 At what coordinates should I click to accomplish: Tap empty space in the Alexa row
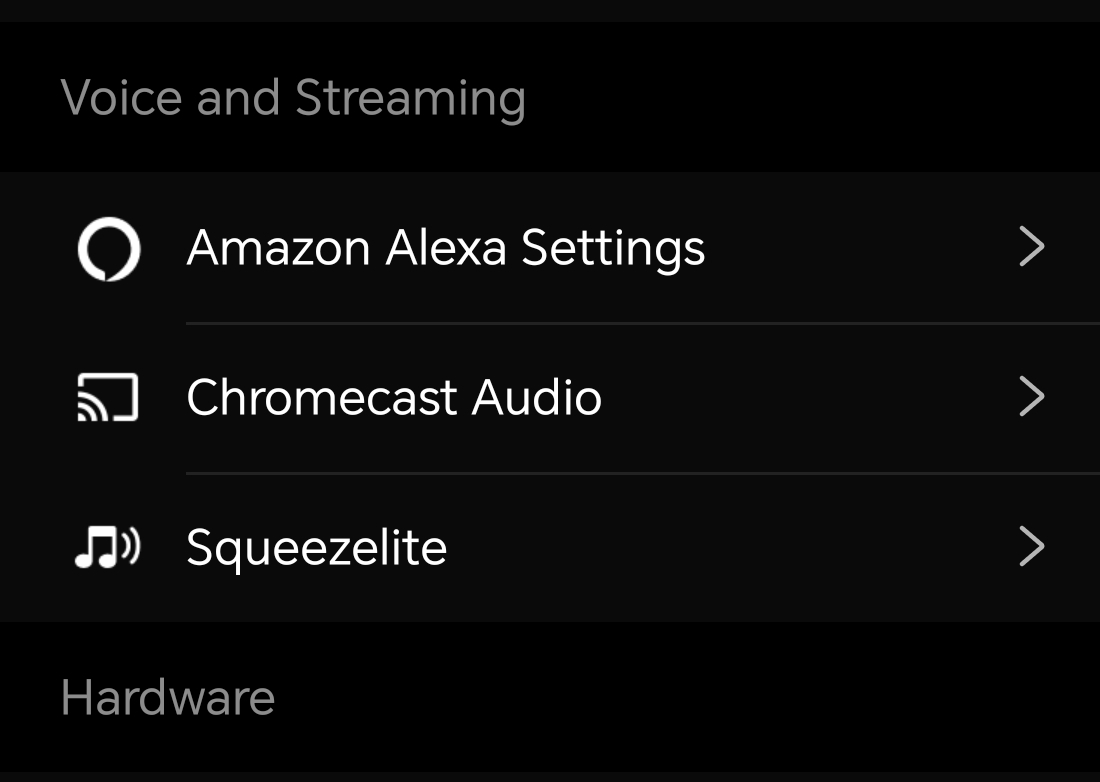(860, 248)
